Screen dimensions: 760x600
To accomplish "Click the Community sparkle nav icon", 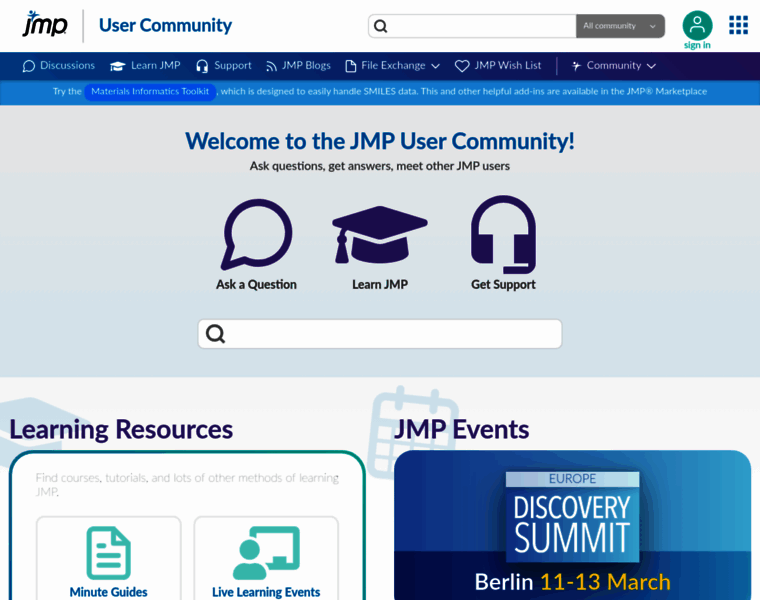I will coord(576,66).
